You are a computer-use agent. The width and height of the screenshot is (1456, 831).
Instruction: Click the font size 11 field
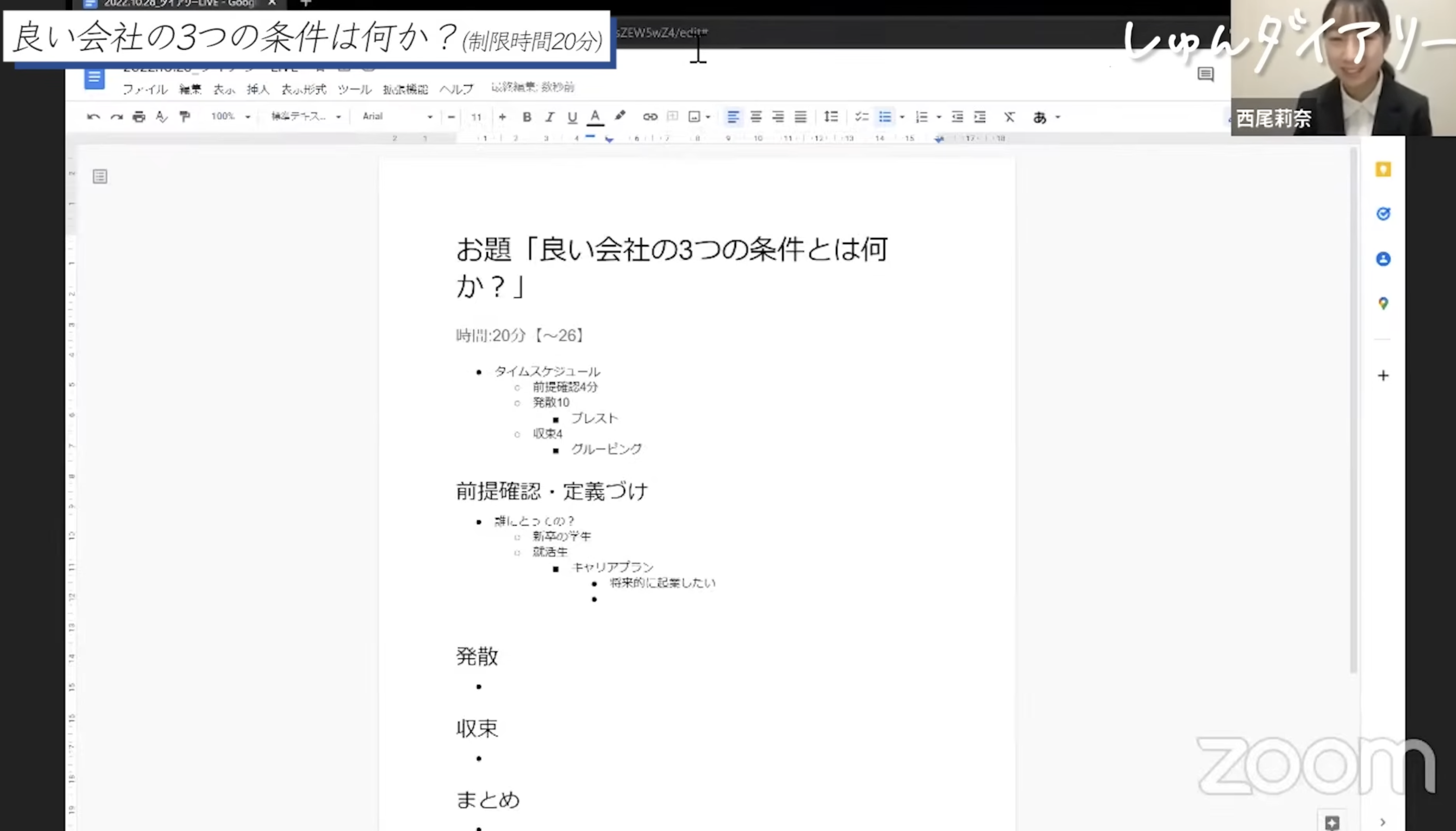476,117
